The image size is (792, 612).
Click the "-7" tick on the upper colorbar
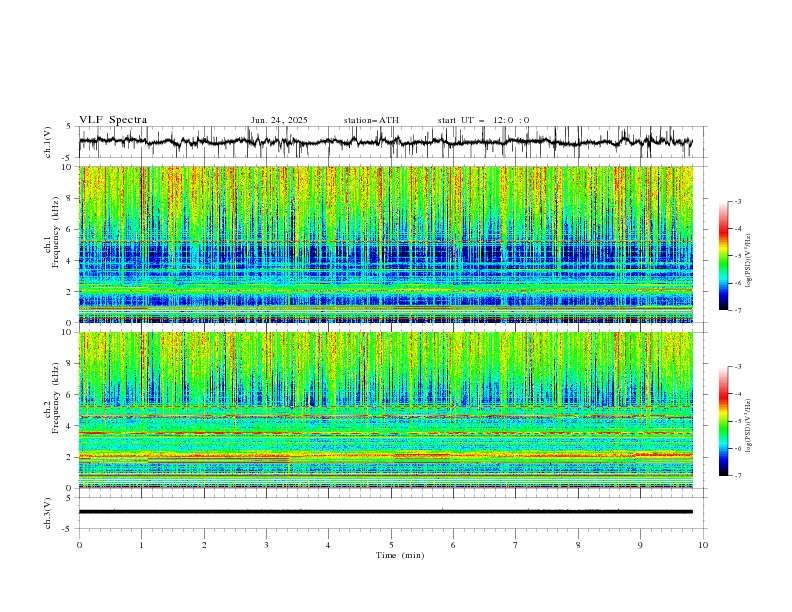tap(738, 311)
